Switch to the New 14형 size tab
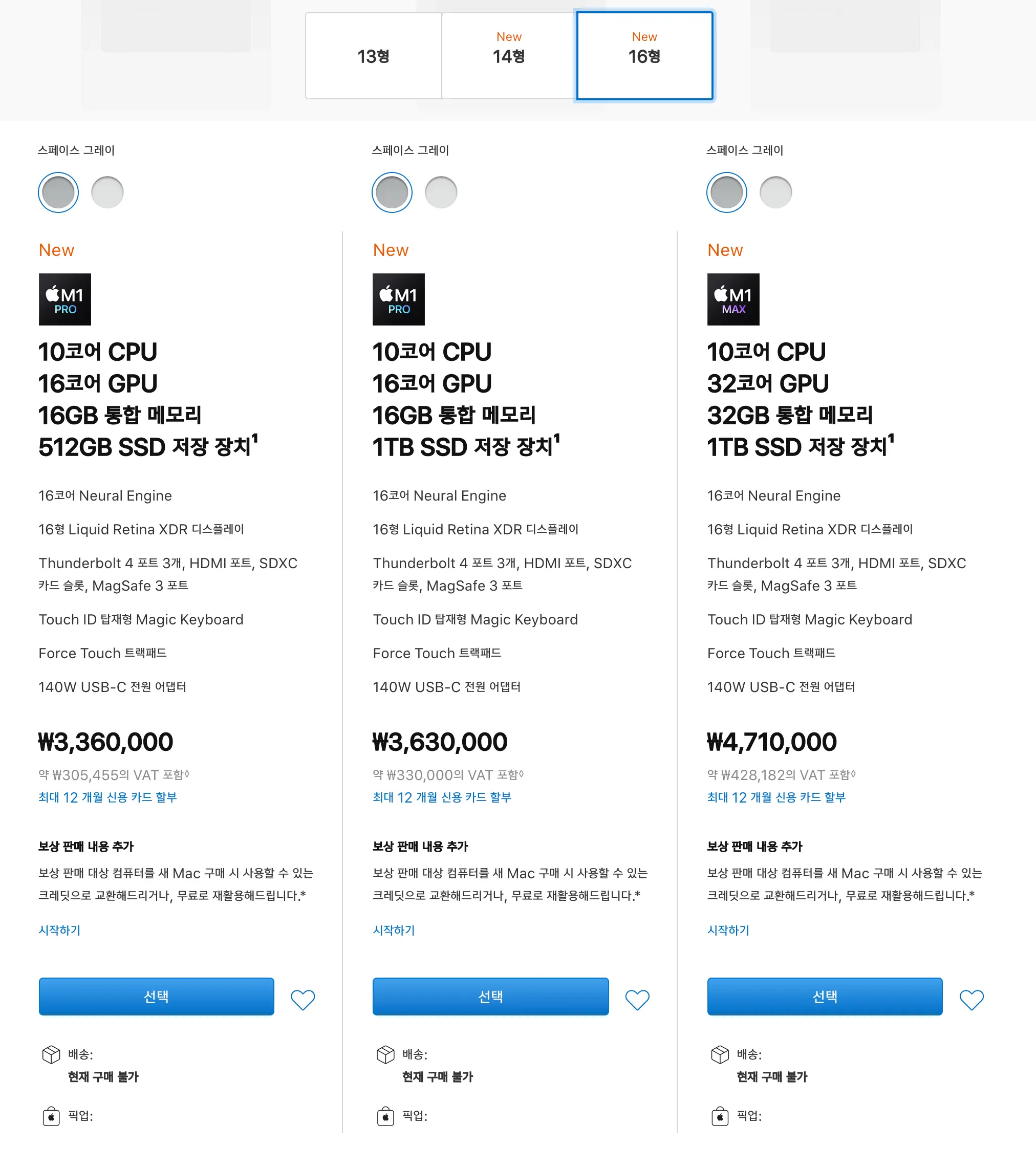The image size is (1036, 1168). tap(509, 56)
